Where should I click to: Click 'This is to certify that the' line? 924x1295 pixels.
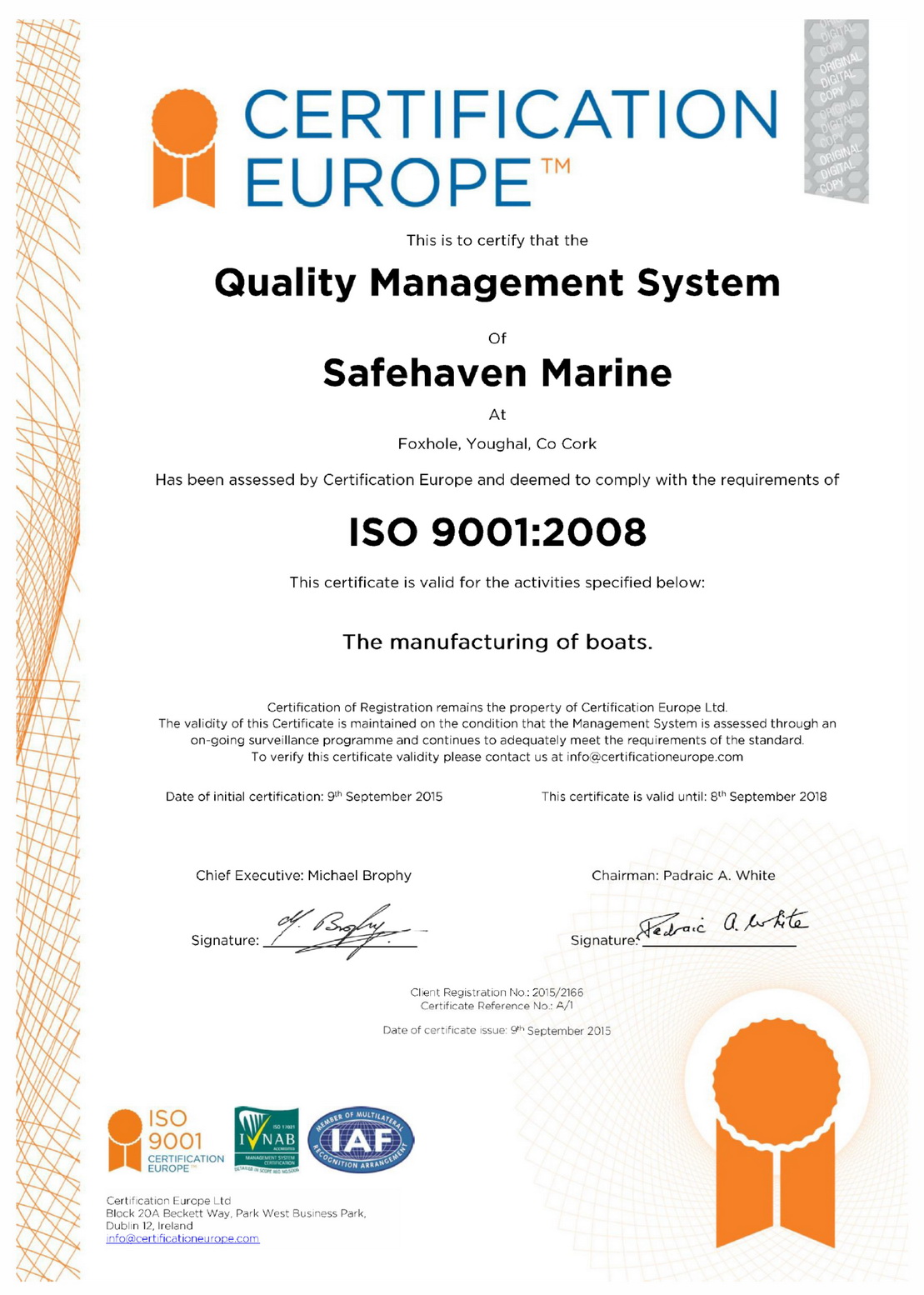coord(497,240)
